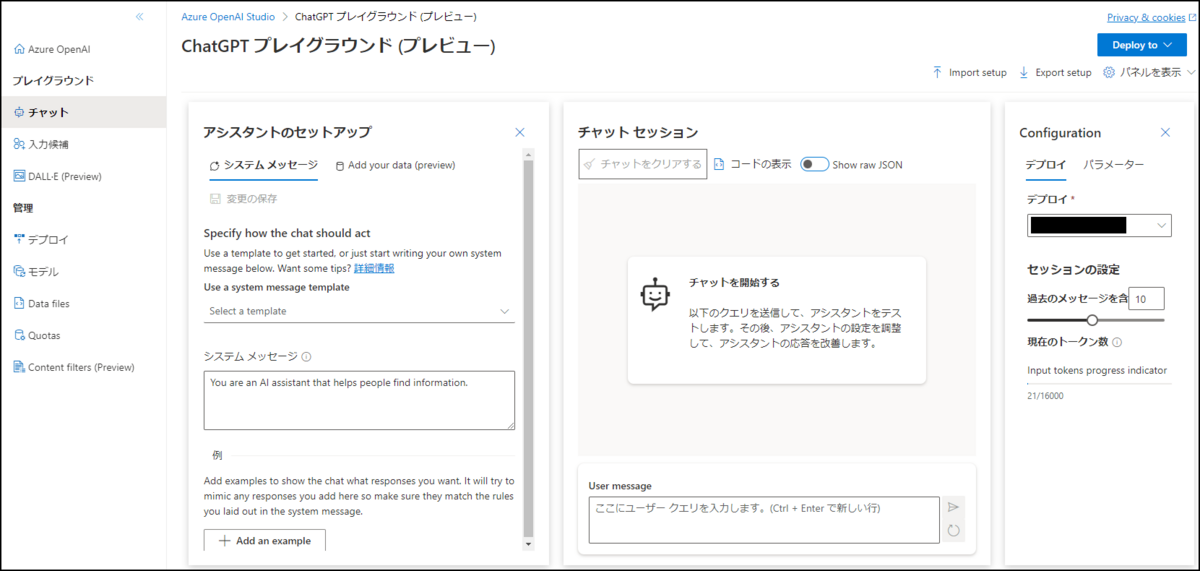Select チャット in the sidebar

pyautogui.click(x=83, y=112)
